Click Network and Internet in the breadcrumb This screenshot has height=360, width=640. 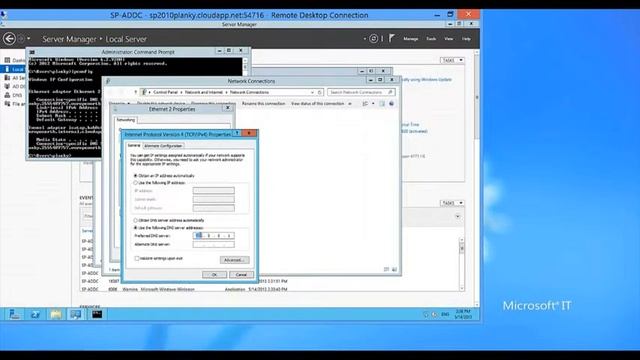coord(204,92)
